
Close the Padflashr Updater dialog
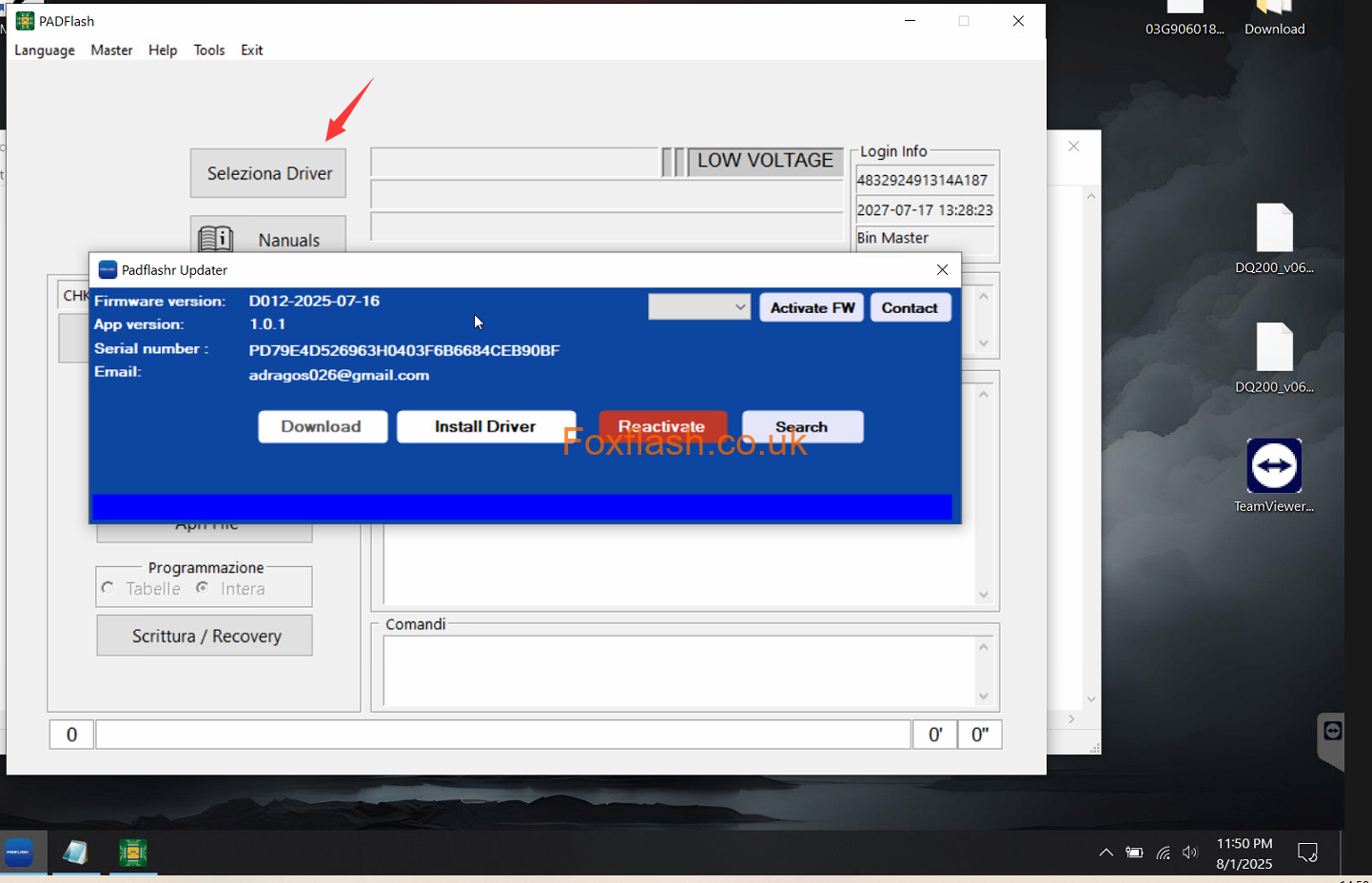[942, 270]
